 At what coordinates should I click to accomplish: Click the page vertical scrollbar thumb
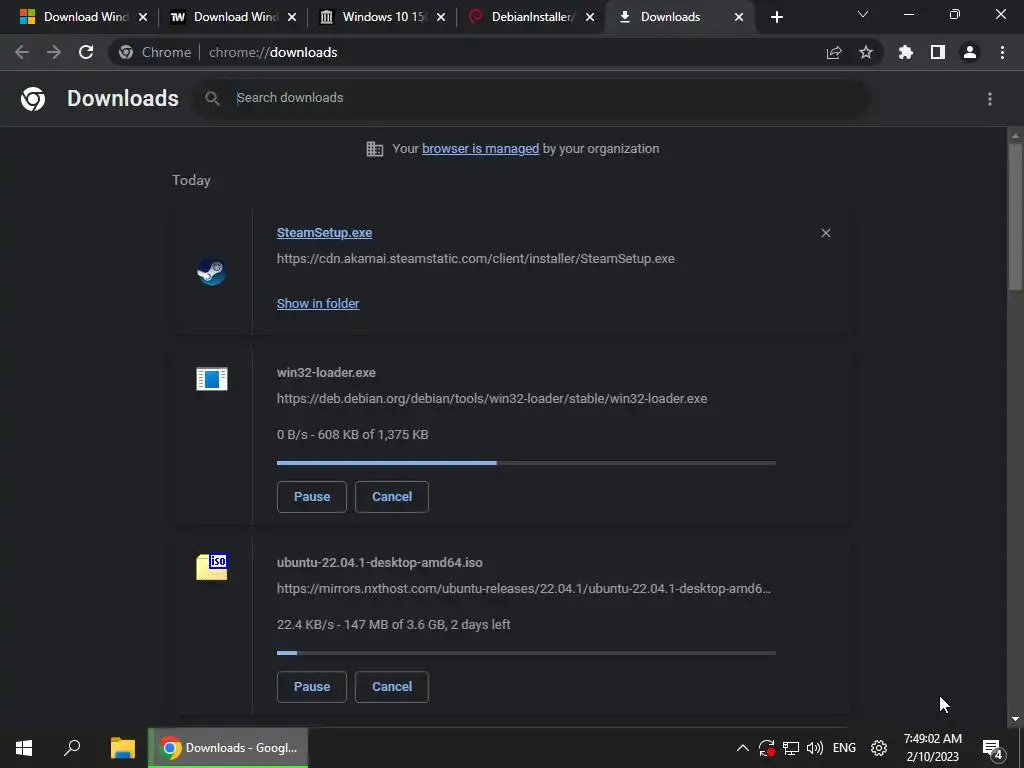point(1015,216)
